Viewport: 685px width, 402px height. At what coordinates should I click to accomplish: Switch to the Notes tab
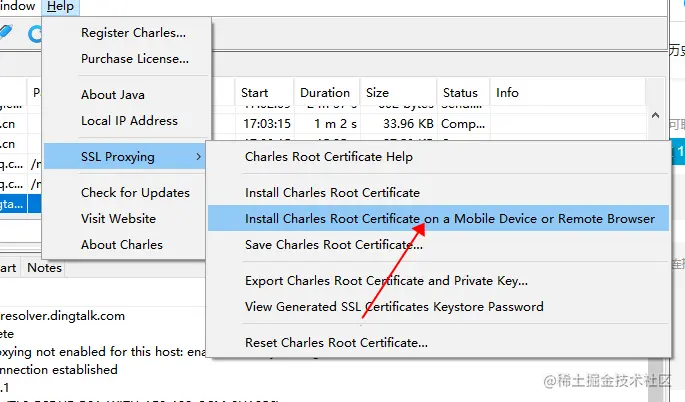coord(45,268)
